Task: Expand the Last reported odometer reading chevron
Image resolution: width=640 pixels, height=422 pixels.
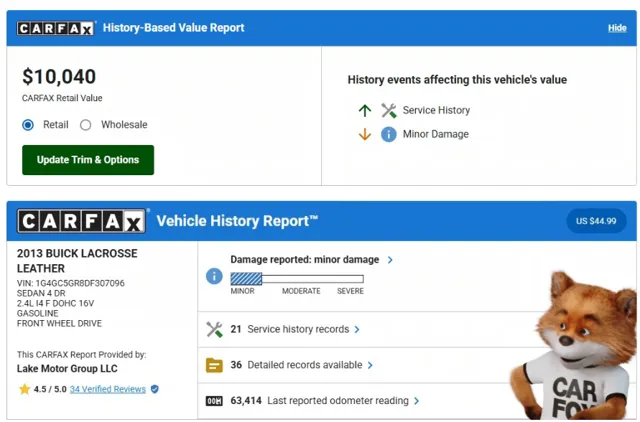Action: click(417, 401)
